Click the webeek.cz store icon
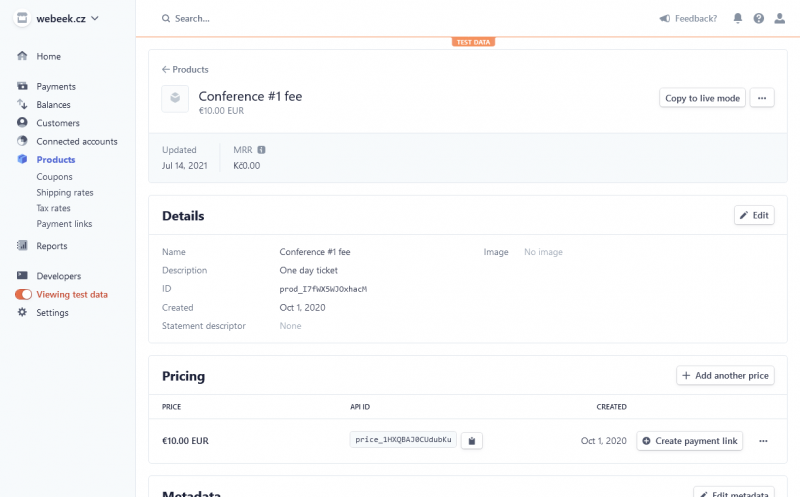 pyautogui.click(x=22, y=18)
